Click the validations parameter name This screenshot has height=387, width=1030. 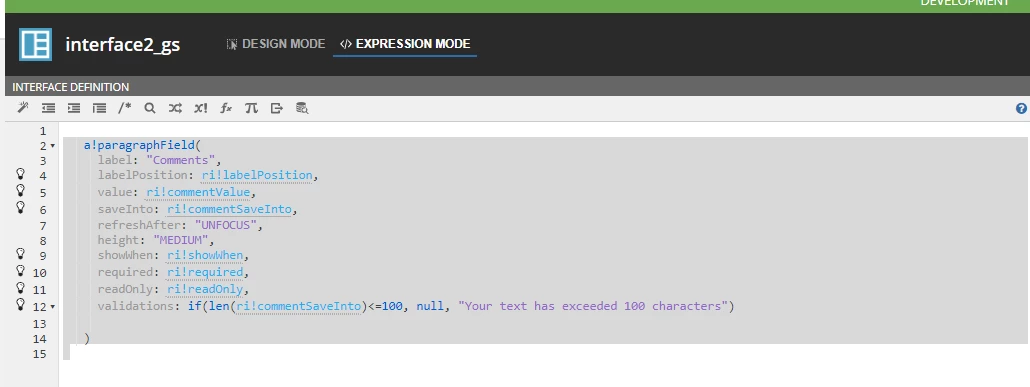coord(136,306)
